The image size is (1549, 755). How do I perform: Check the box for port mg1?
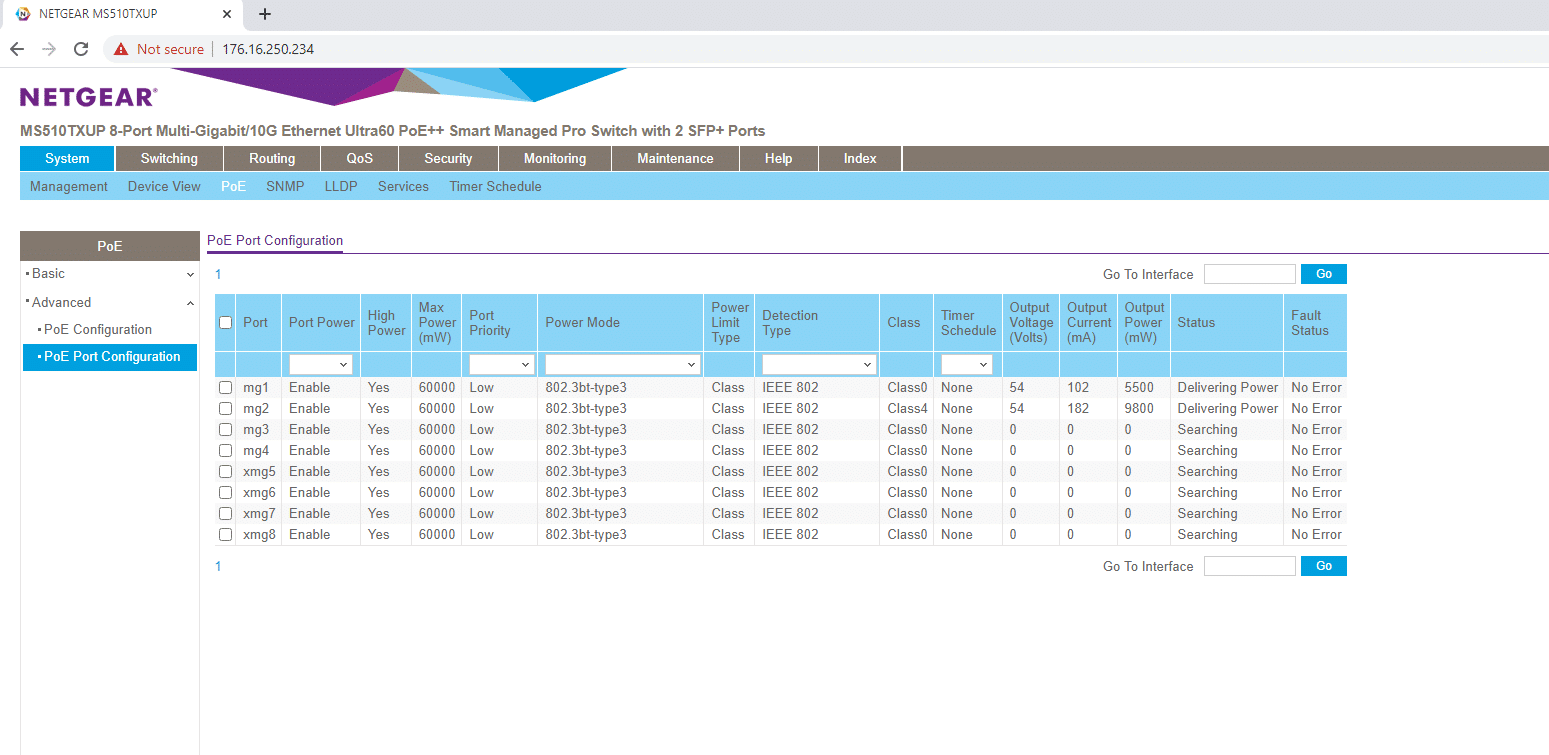(x=225, y=387)
